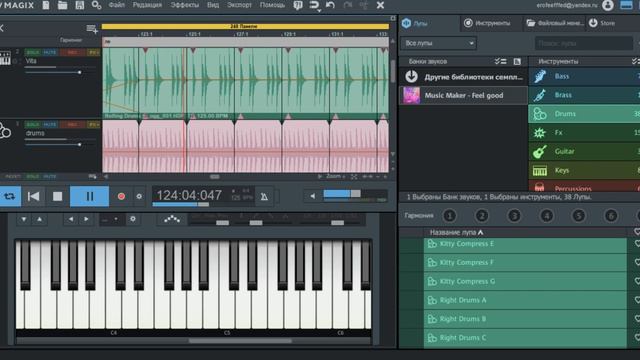640x360 pixels.
Task: Click the download icon for other sample libraries
Action: point(411,76)
